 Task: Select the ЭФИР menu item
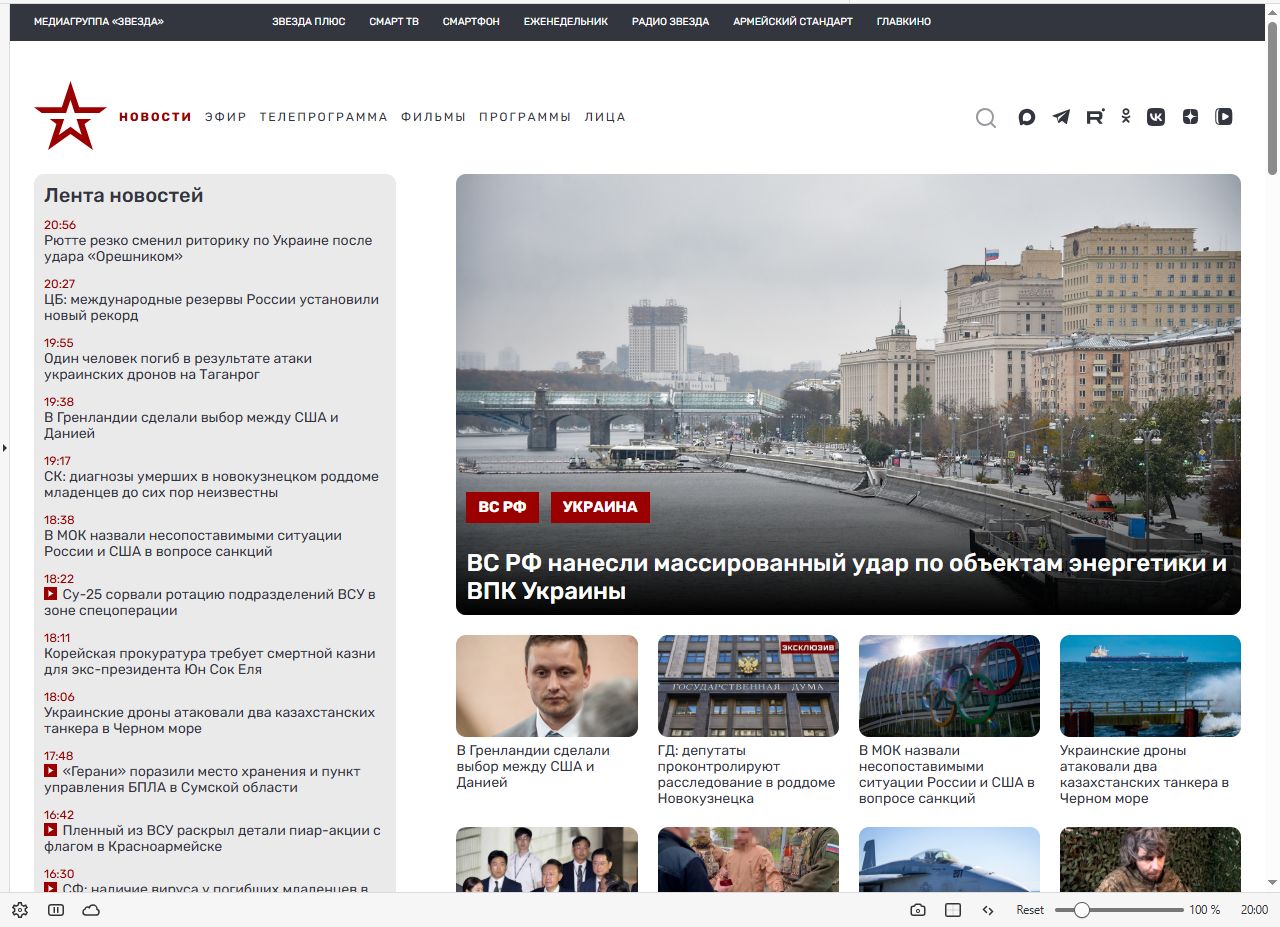225,117
